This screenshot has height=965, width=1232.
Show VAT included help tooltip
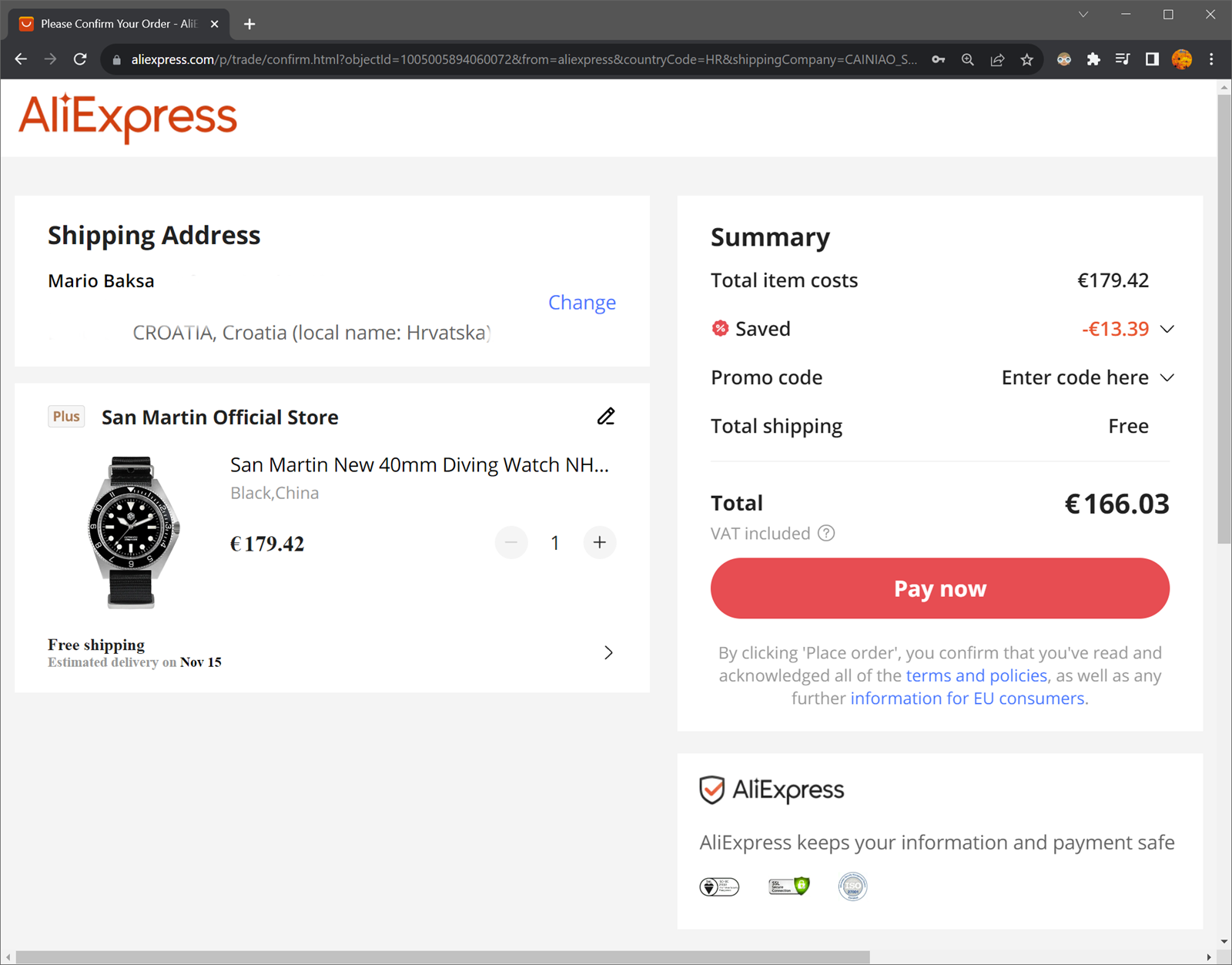coord(826,534)
